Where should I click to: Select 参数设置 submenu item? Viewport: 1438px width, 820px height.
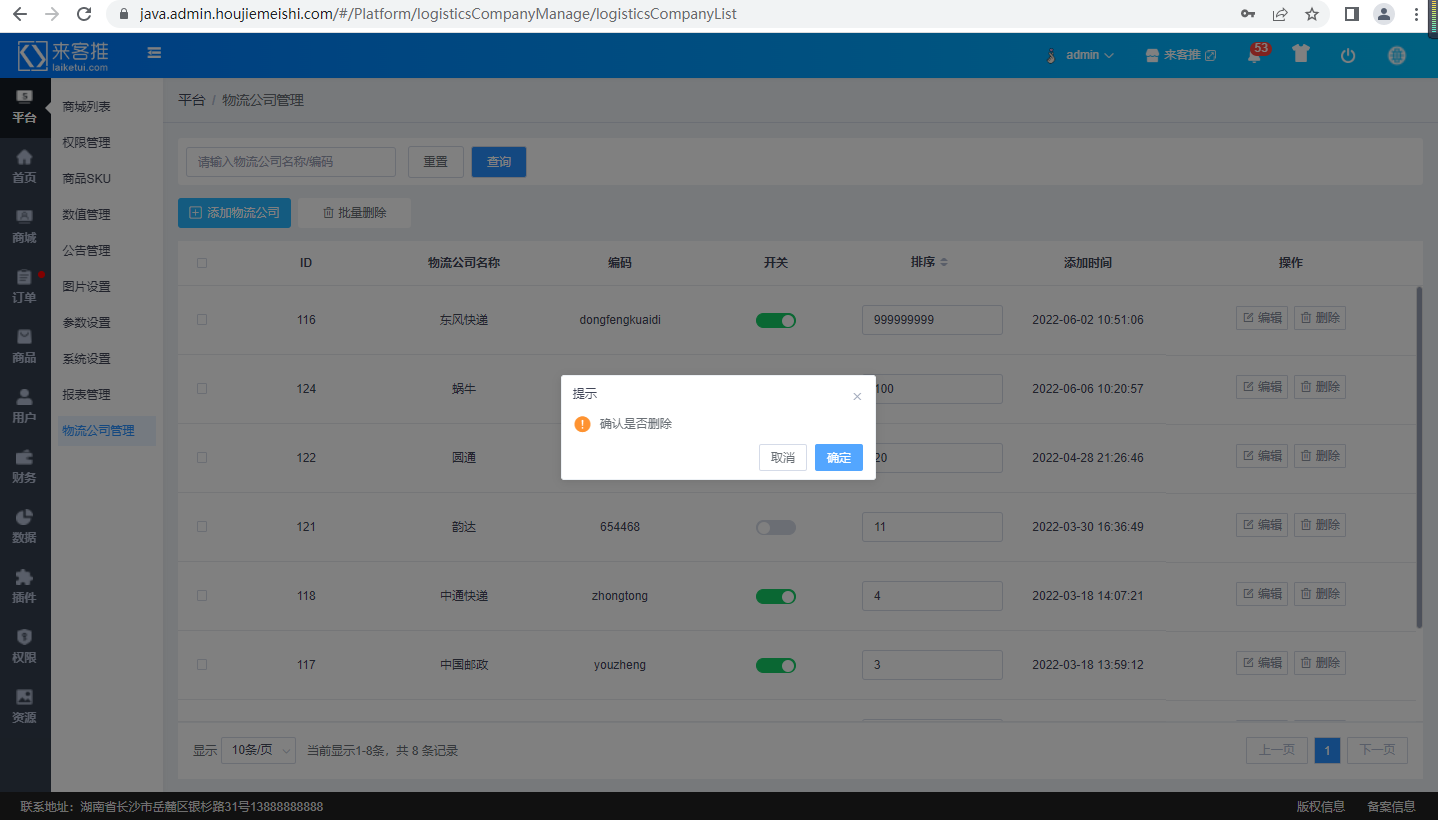(86, 323)
